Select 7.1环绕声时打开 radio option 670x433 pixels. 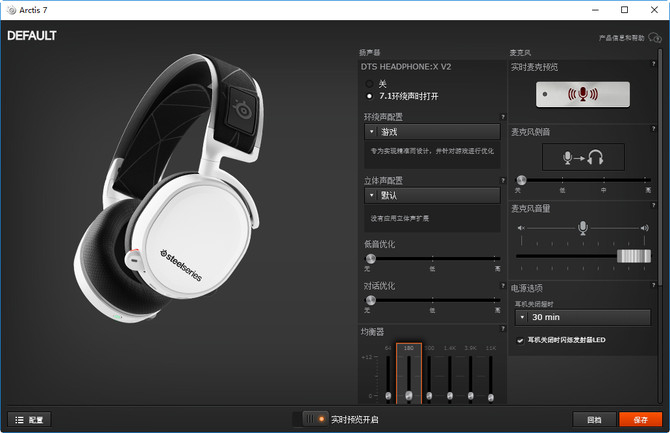point(369,96)
